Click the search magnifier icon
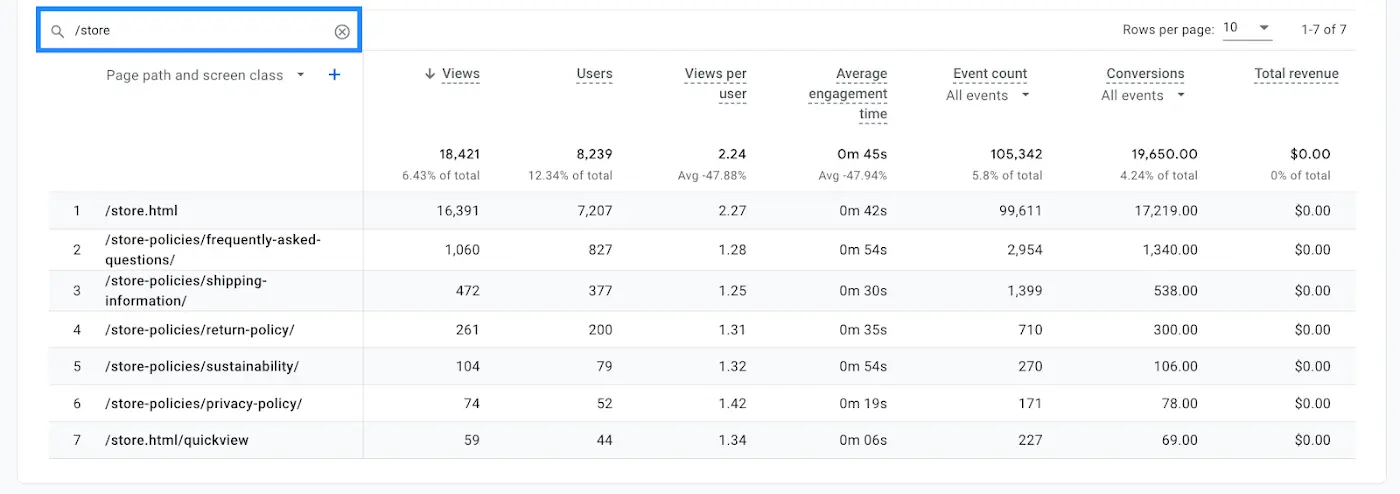This screenshot has height=494, width=1400. [58, 31]
